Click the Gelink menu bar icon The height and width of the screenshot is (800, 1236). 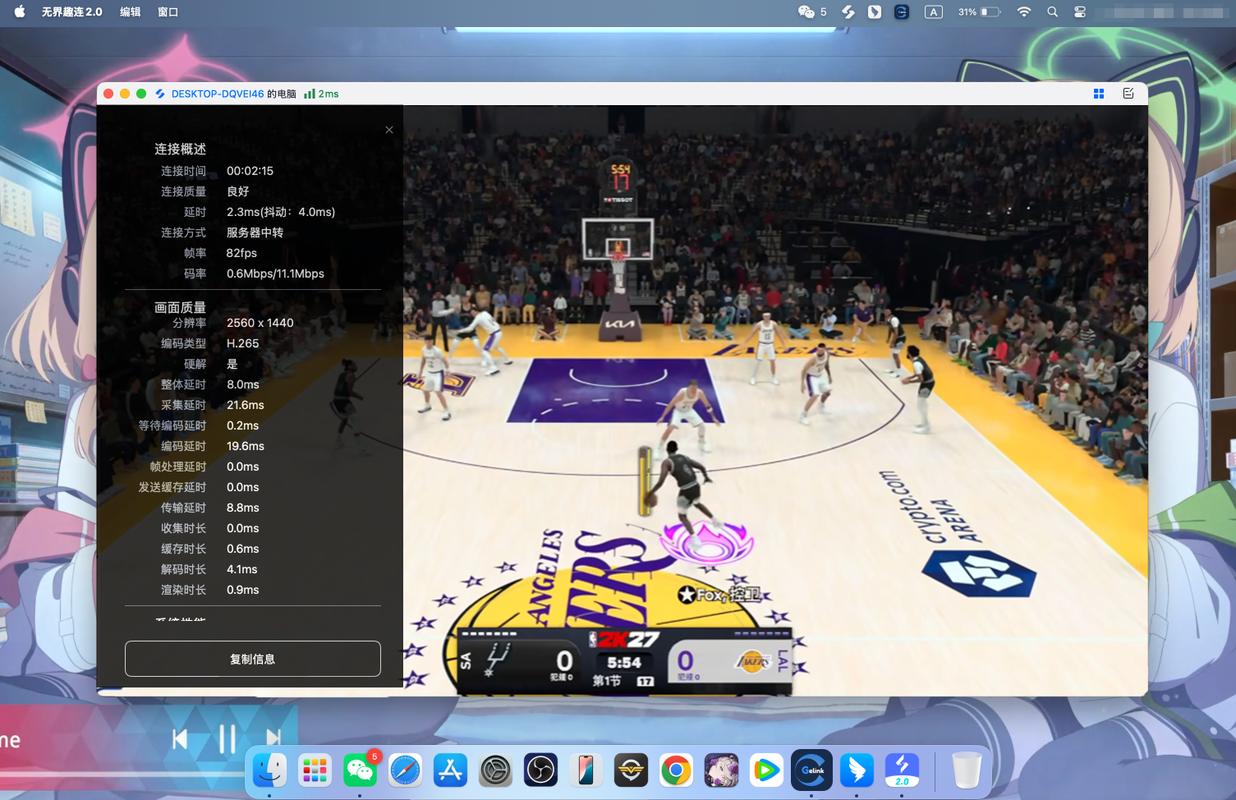(902, 12)
